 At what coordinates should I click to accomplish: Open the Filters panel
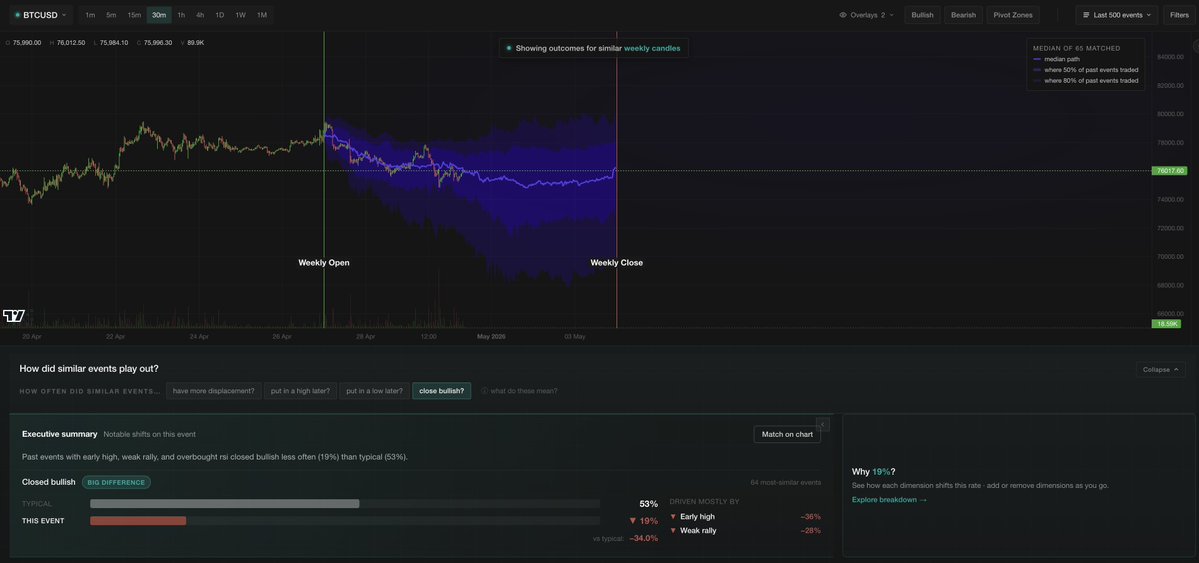click(x=1177, y=15)
